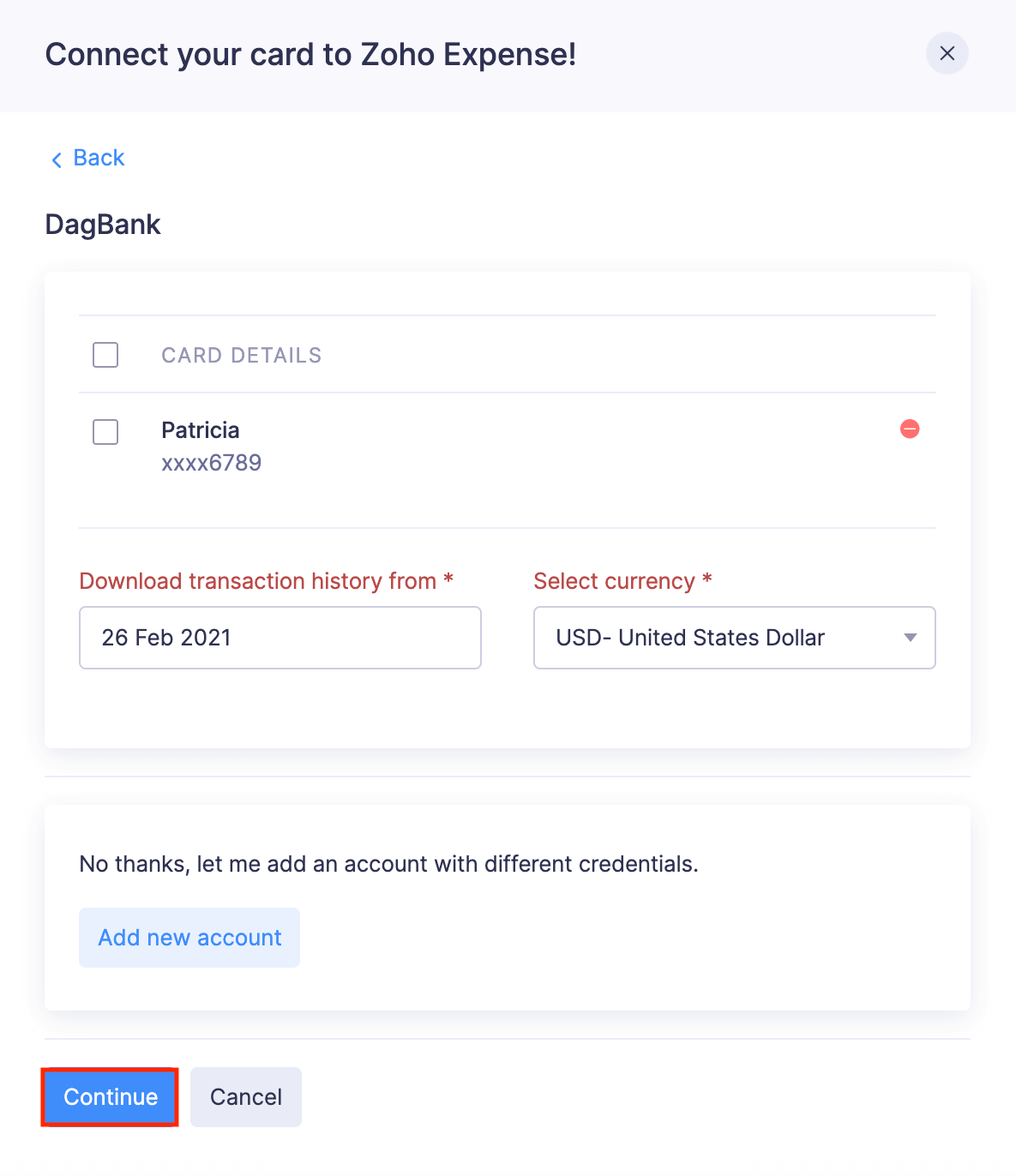Image resolution: width=1016 pixels, height=1176 pixels.
Task: Close the Connect your card dialog
Action: (x=947, y=53)
